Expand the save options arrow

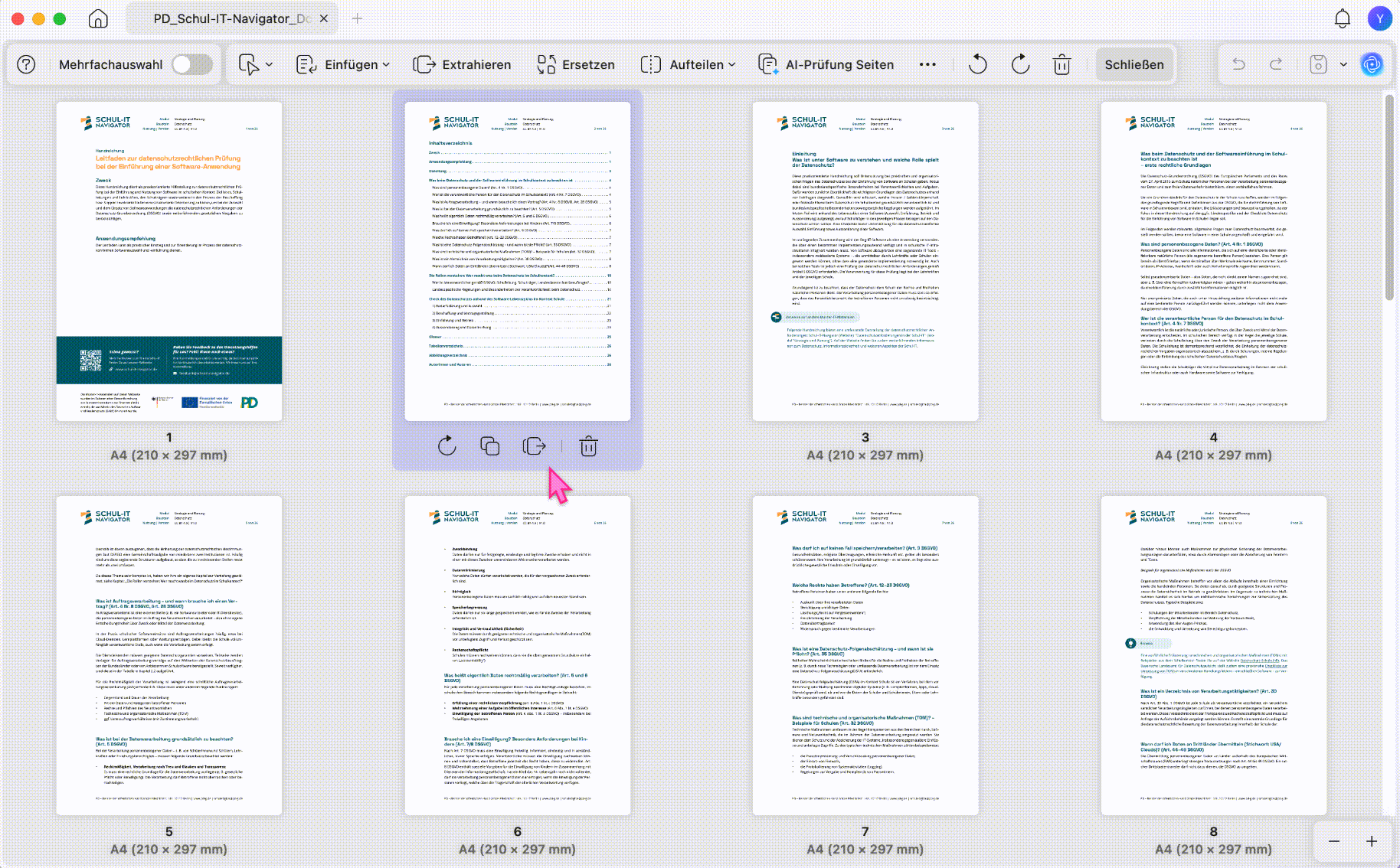coord(1343,64)
